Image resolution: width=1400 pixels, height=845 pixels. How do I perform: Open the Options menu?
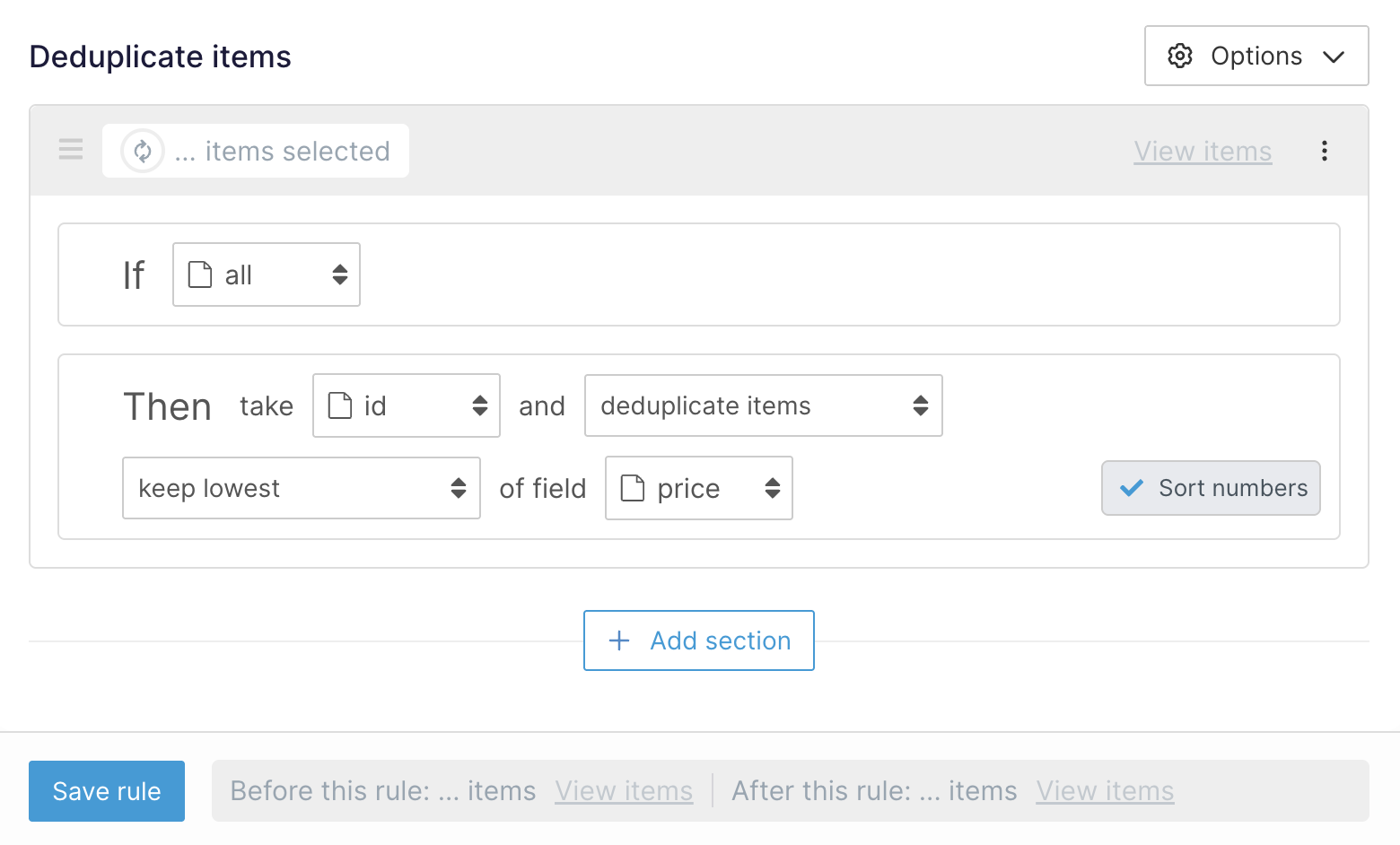coord(1256,56)
